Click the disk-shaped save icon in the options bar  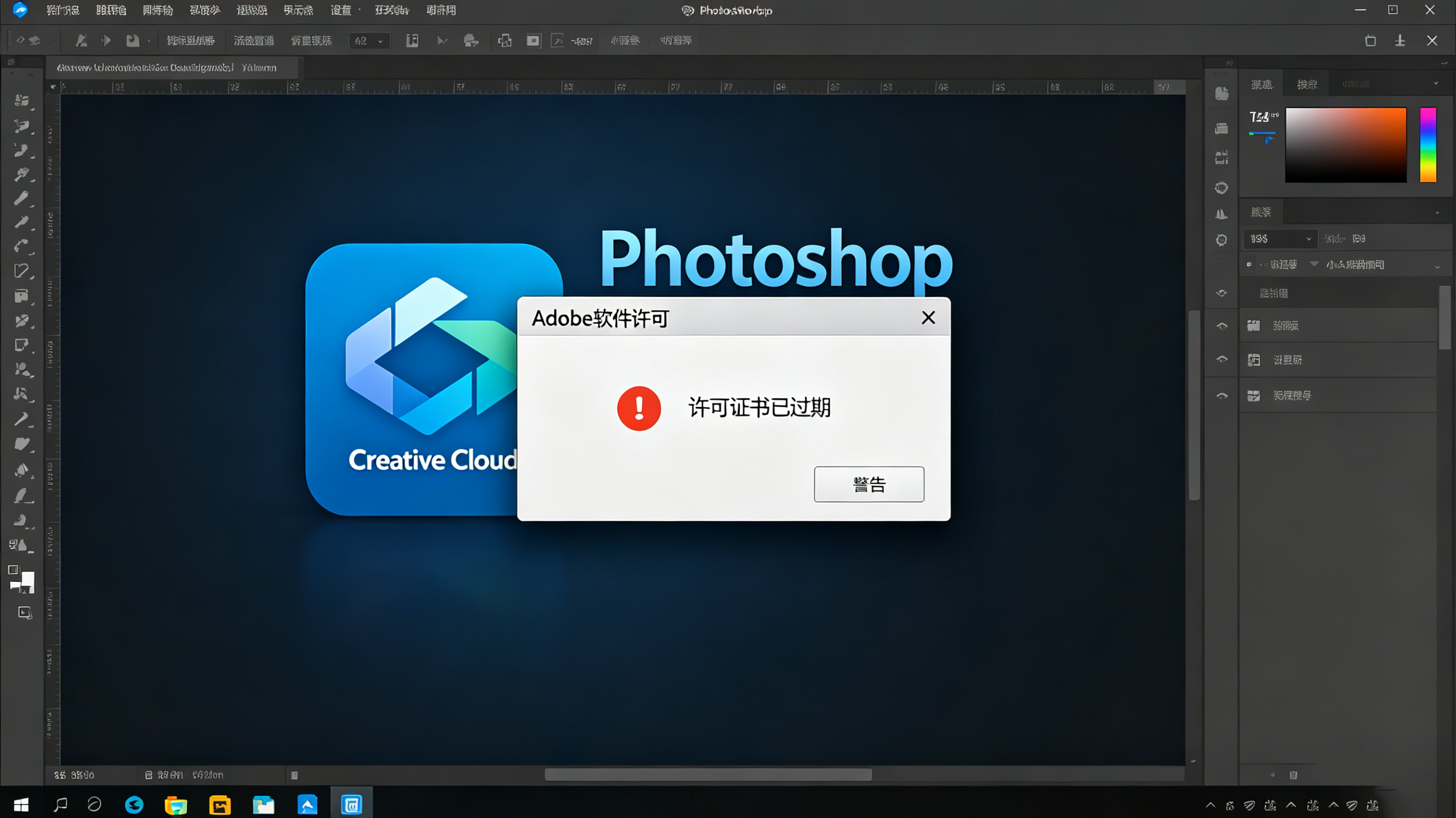[132, 40]
